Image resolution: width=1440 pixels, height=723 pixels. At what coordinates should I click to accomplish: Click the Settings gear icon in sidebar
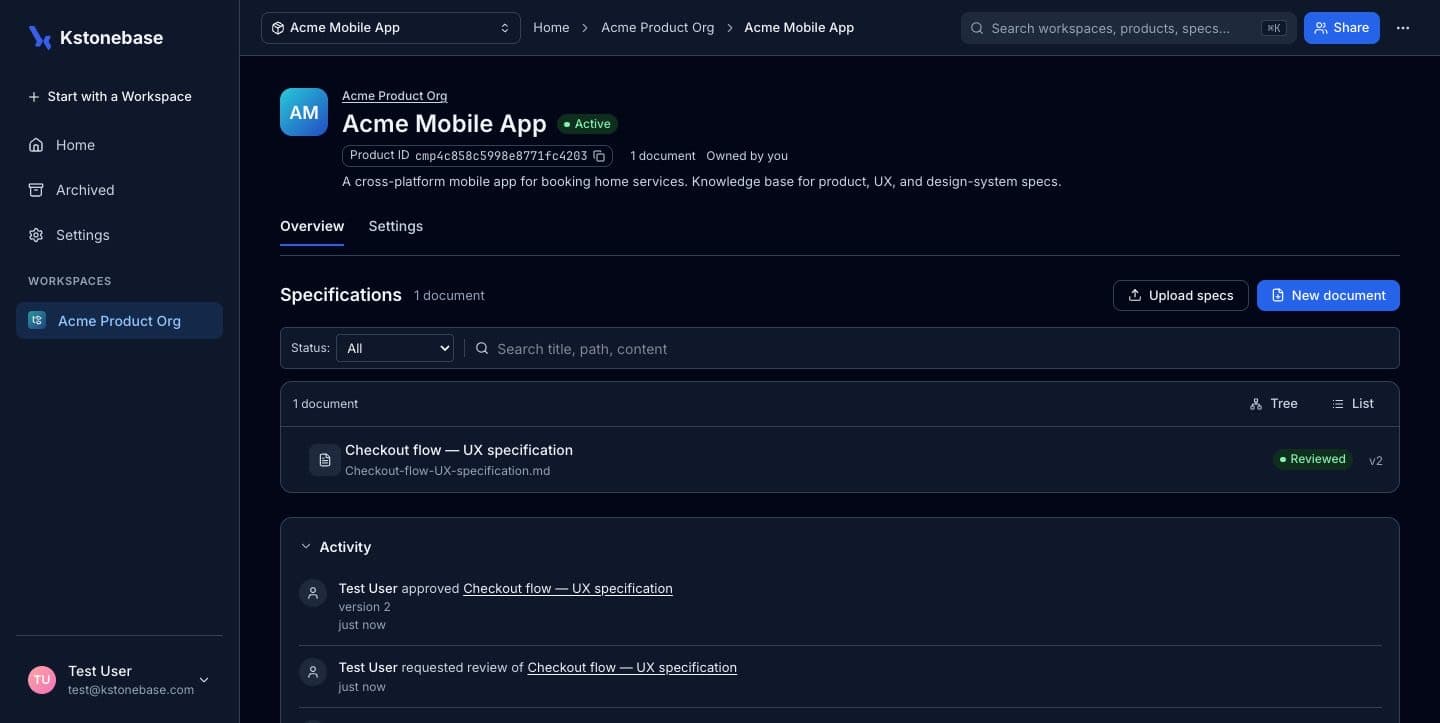[x=36, y=235]
